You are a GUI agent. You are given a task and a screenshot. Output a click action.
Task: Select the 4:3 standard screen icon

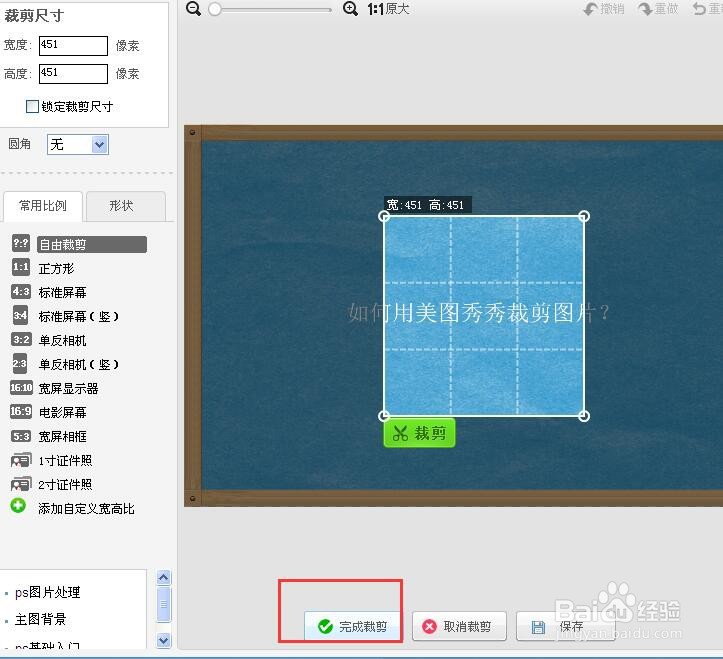coord(21,291)
